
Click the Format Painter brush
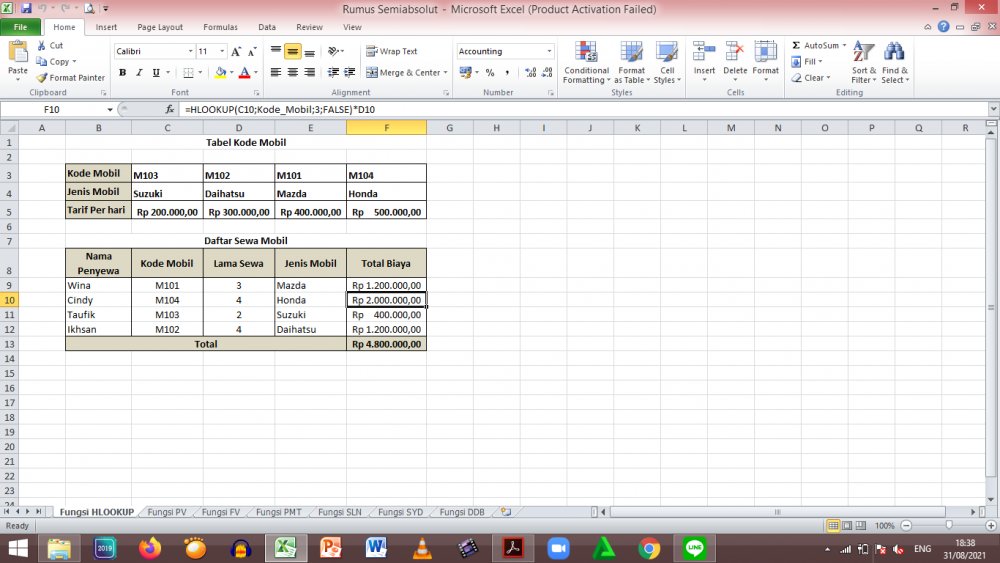(x=41, y=78)
